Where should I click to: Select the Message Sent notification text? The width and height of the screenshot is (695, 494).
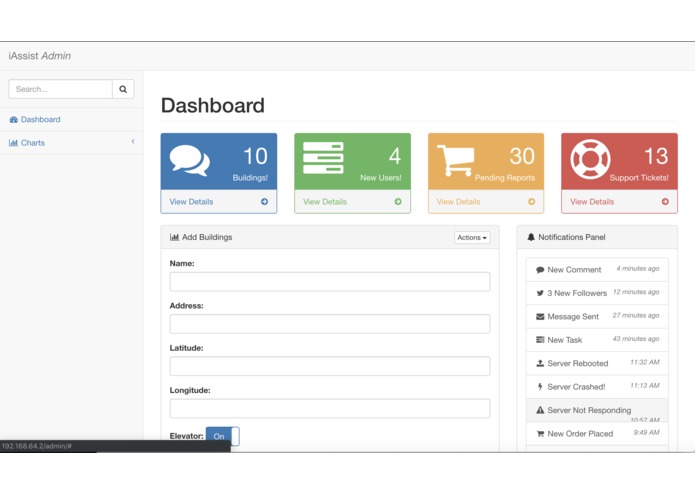pos(573,316)
